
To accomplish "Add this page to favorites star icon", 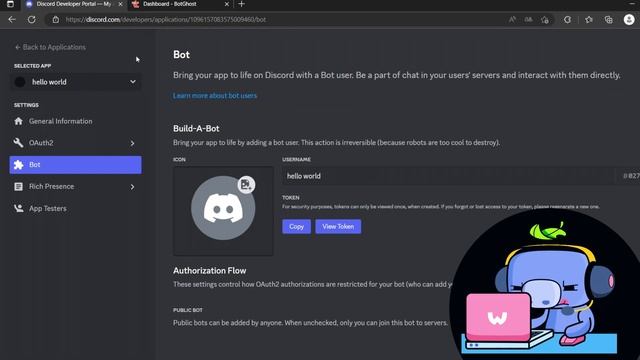I will (x=545, y=20).
